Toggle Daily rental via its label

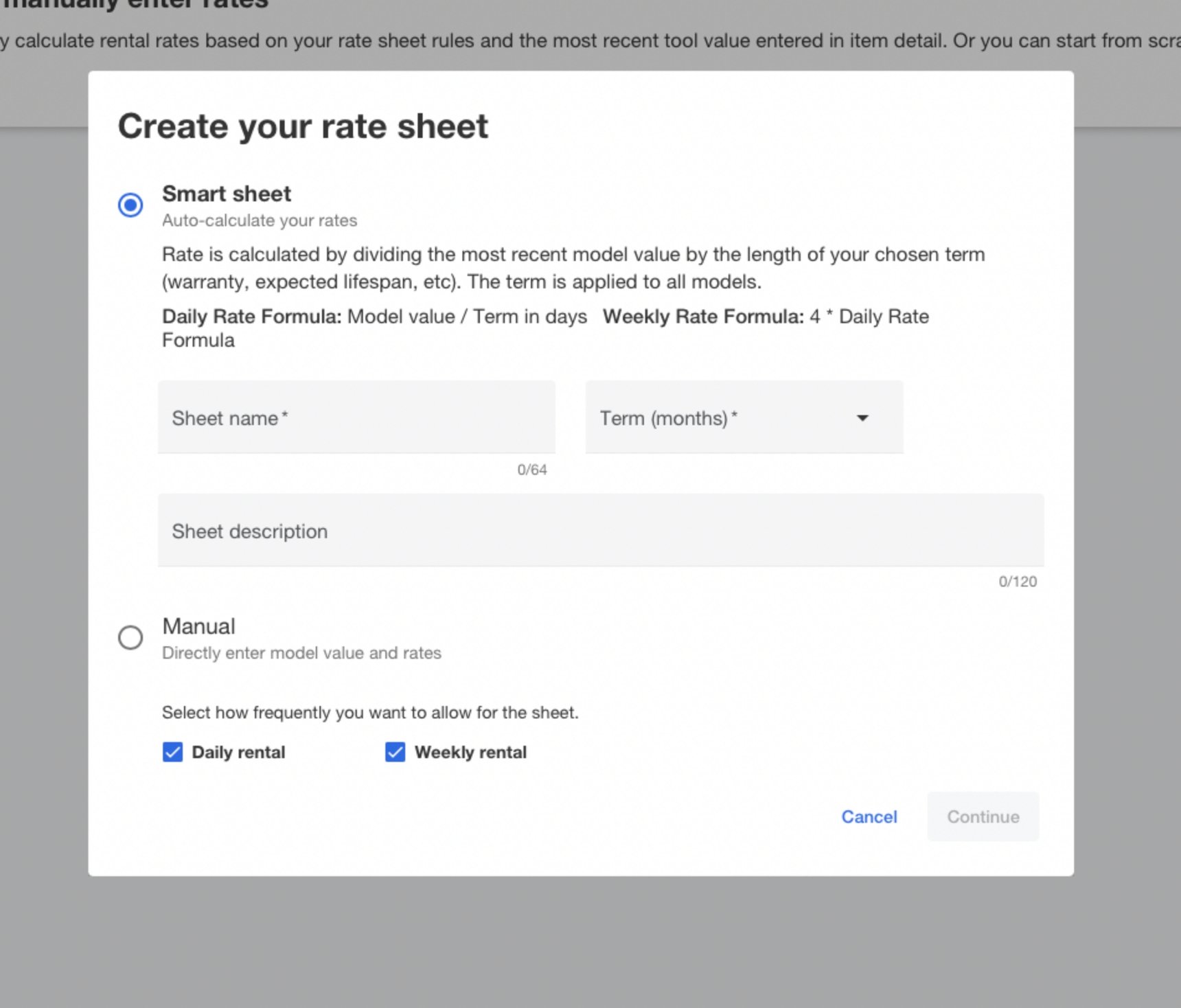pyautogui.click(x=238, y=752)
